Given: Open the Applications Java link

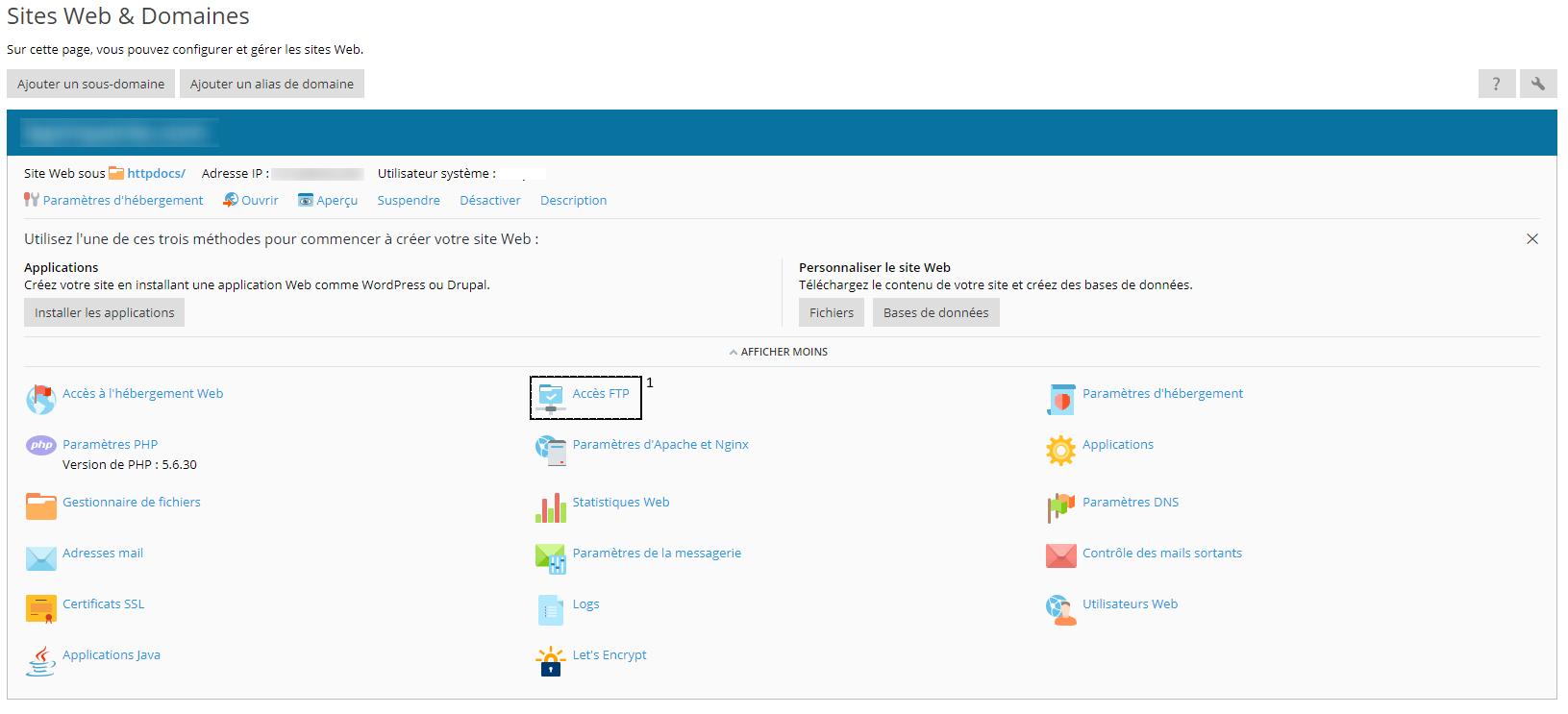Looking at the screenshot, I should coord(112,654).
